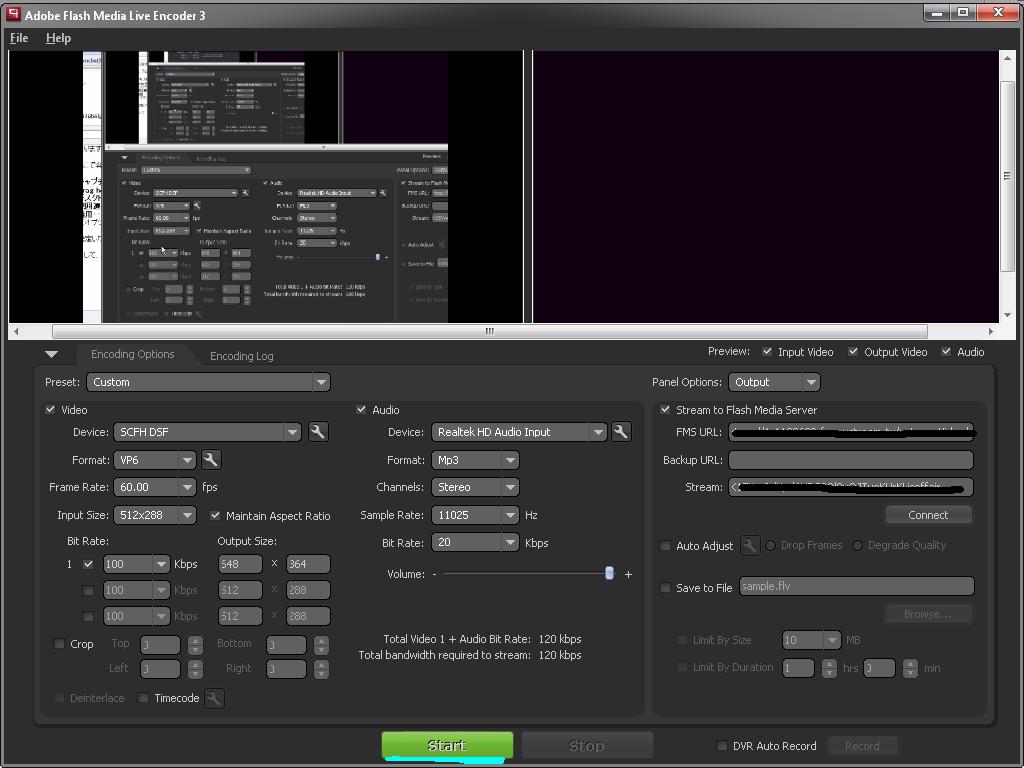
Task: Click the Backup URL field
Action: point(851,460)
